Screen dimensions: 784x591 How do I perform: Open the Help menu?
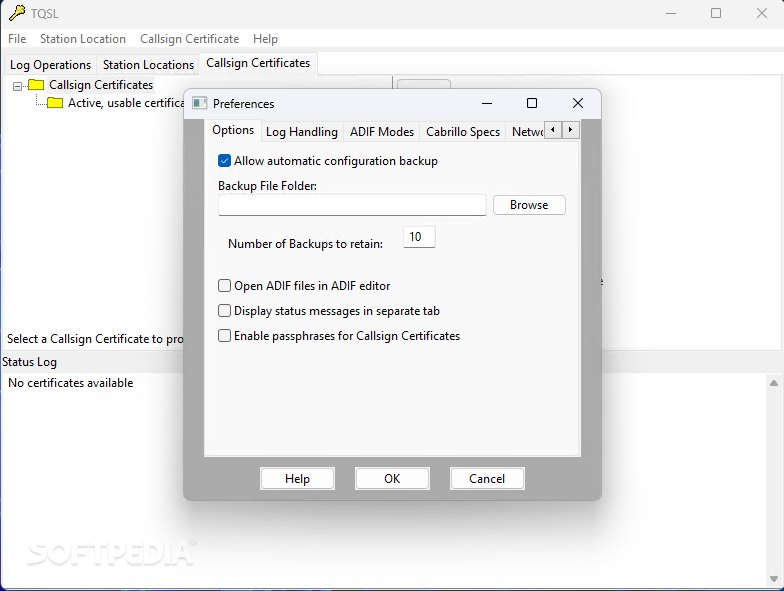265,39
